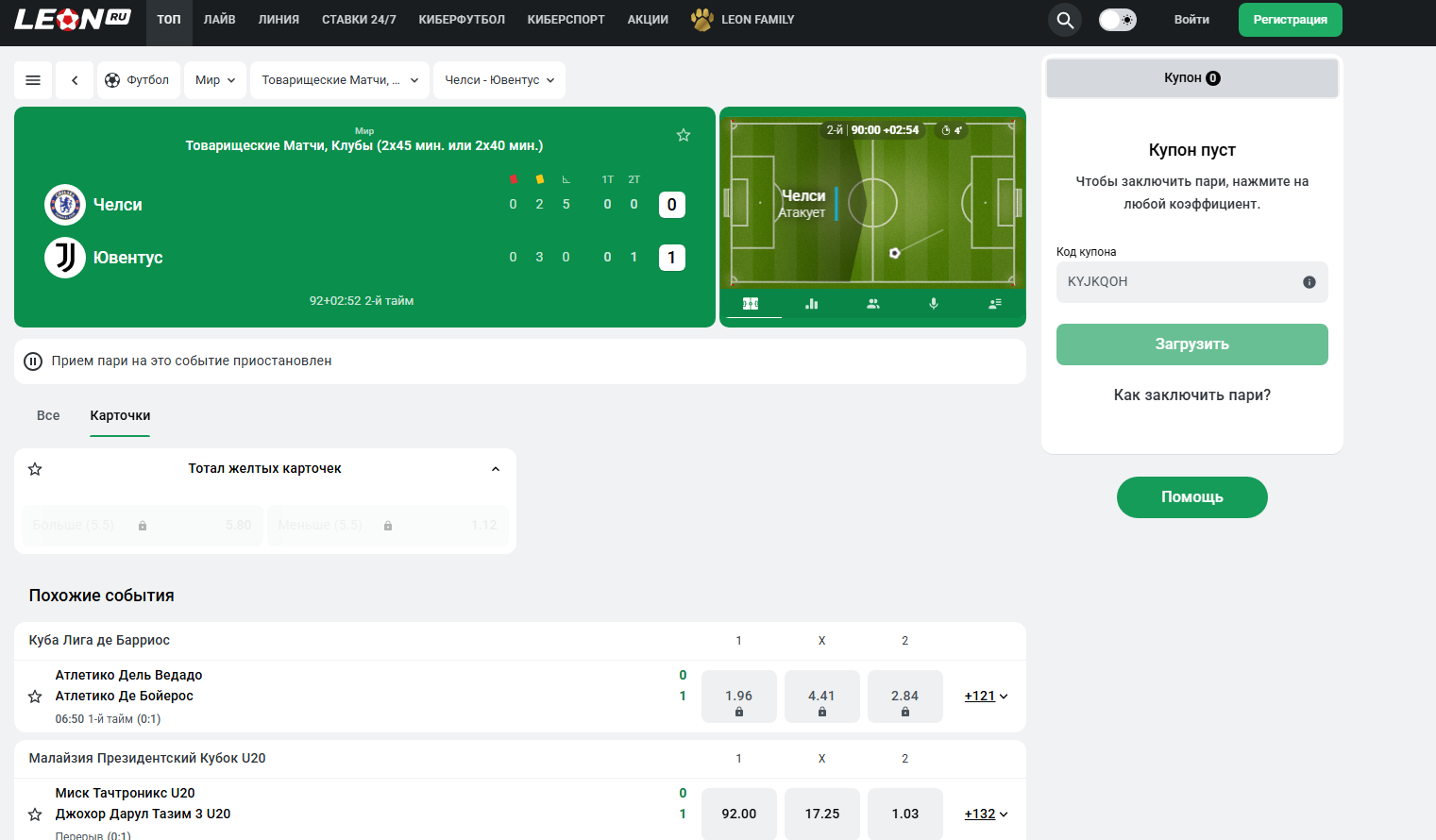Open the Купон tab header
The height and width of the screenshot is (840, 1436).
point(1192,78)
